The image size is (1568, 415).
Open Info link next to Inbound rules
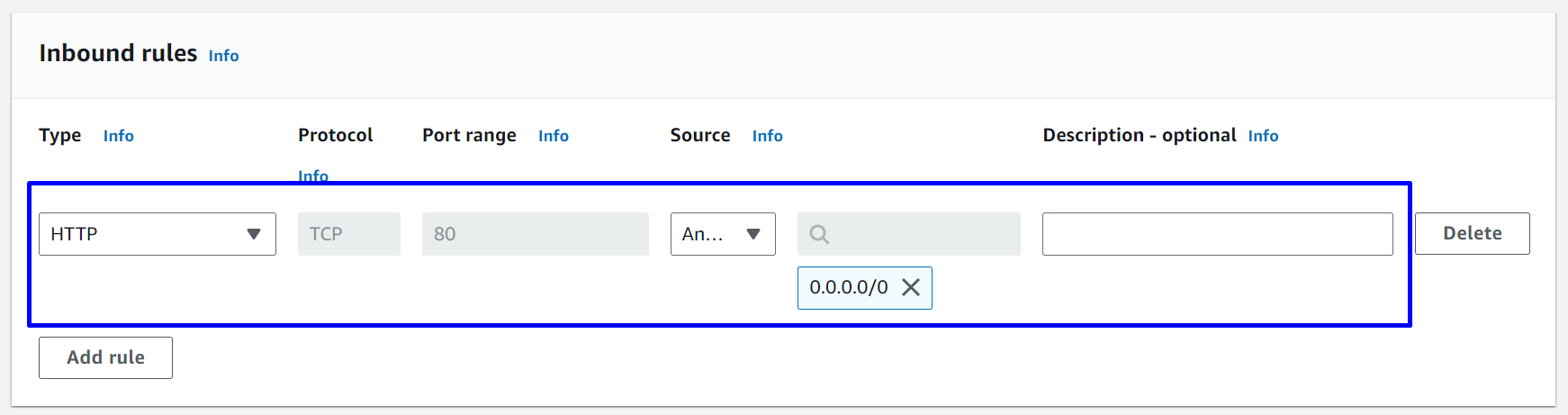223,56
